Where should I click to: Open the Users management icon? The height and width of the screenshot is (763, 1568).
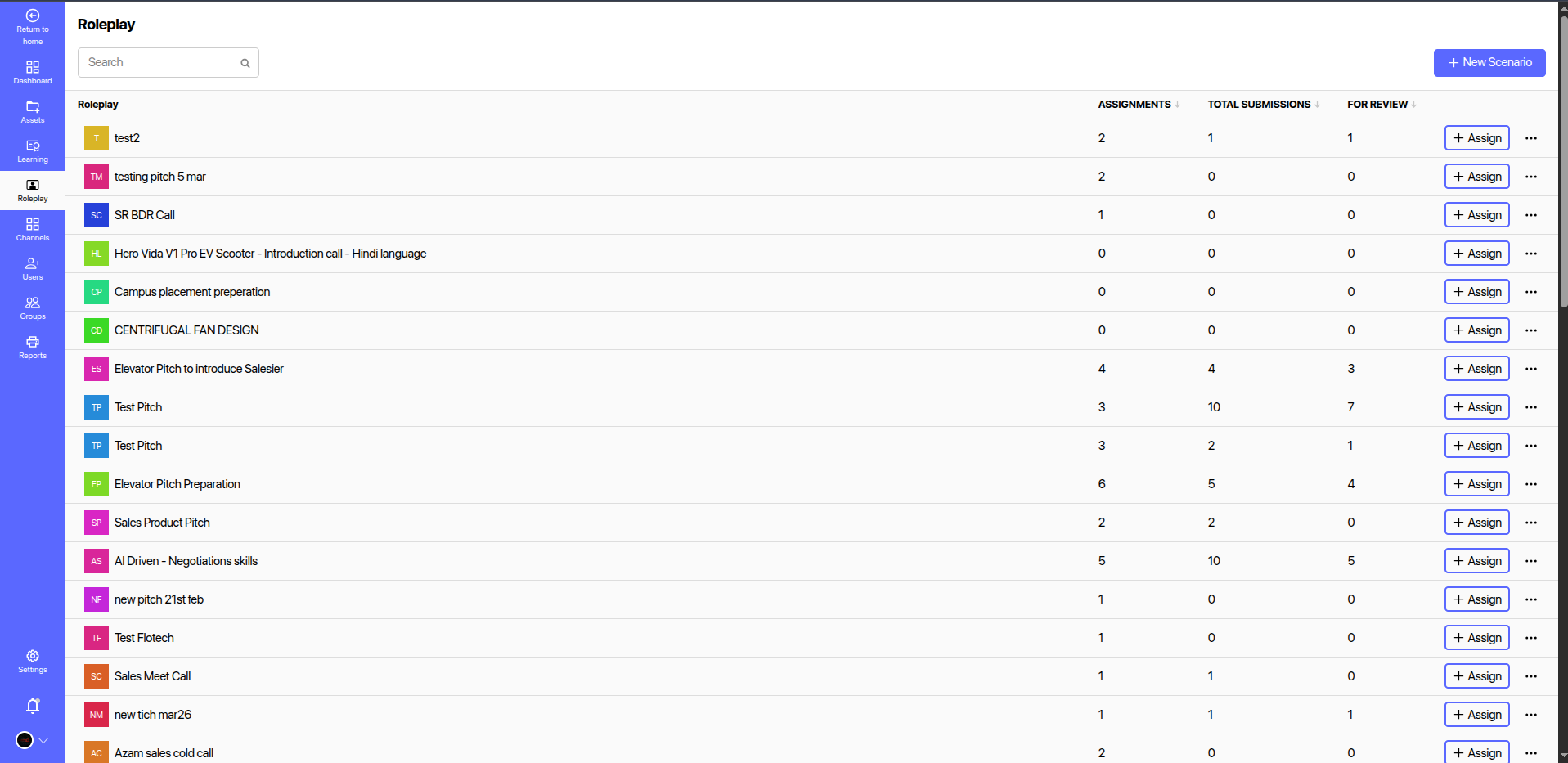click(x=33, y=264)
